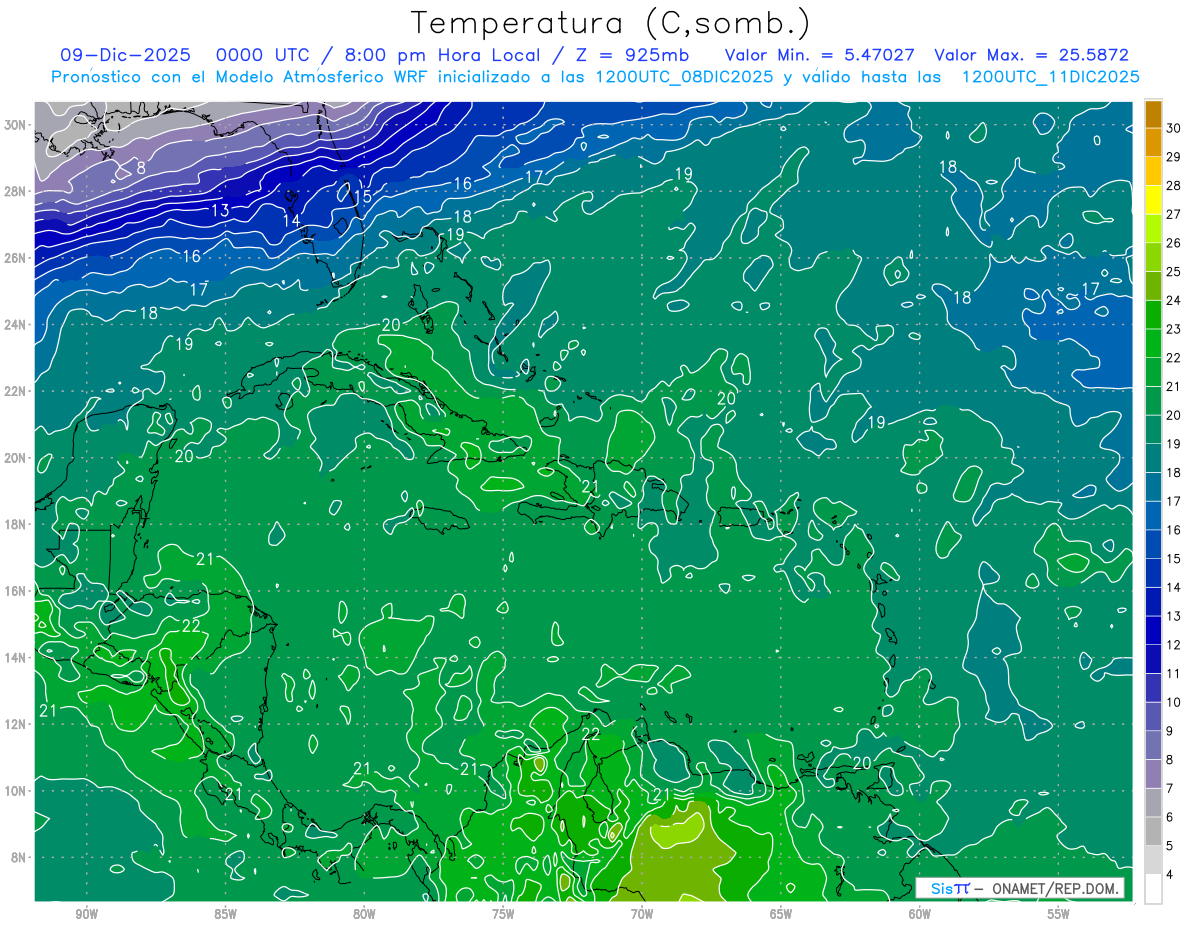Click the color scale segment between 17 and 18
The width and height of the screenshot is (1200, 927).
tap(1153, 487)
